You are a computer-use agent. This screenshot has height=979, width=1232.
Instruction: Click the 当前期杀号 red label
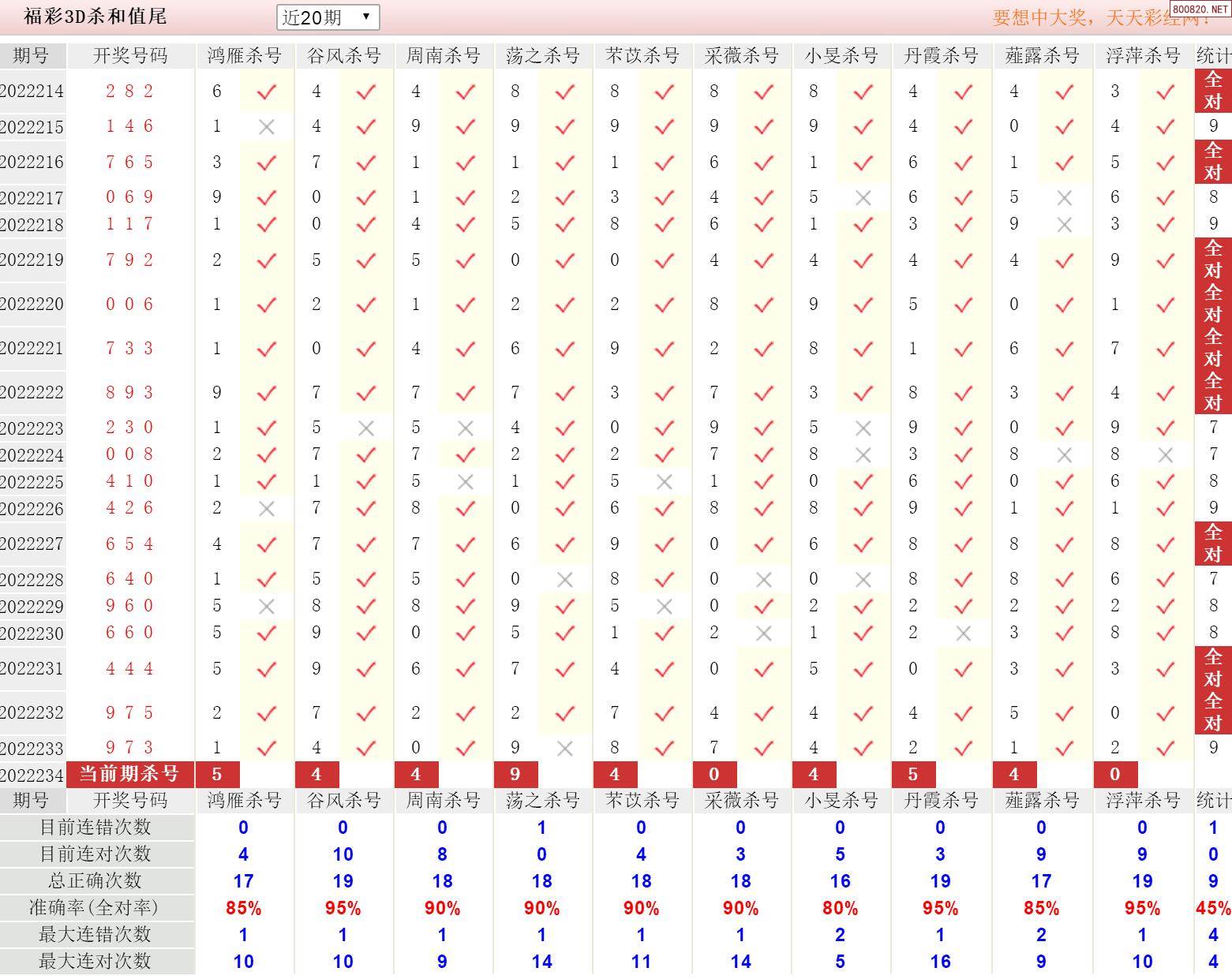pyautogui.click(x=130, y=775)
